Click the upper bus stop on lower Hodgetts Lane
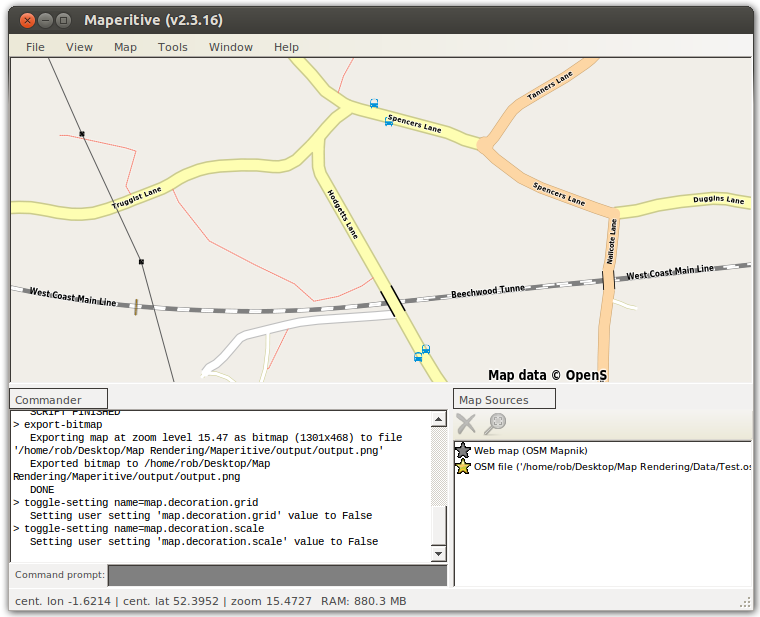The image size is (760, 617). pos(426,349)
